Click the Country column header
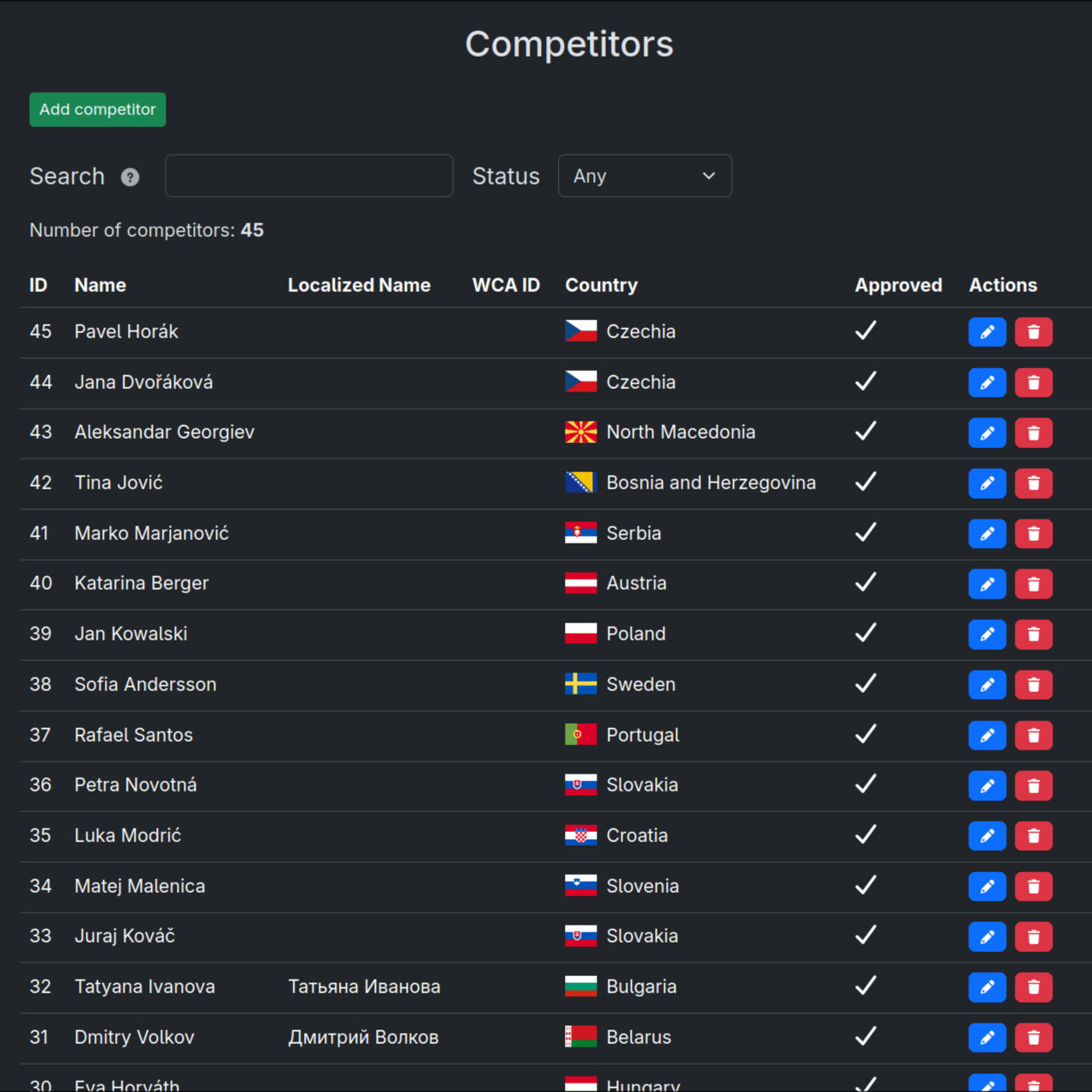The height and width of the screenshot is (1092, 1092). (x=601, y=285)
